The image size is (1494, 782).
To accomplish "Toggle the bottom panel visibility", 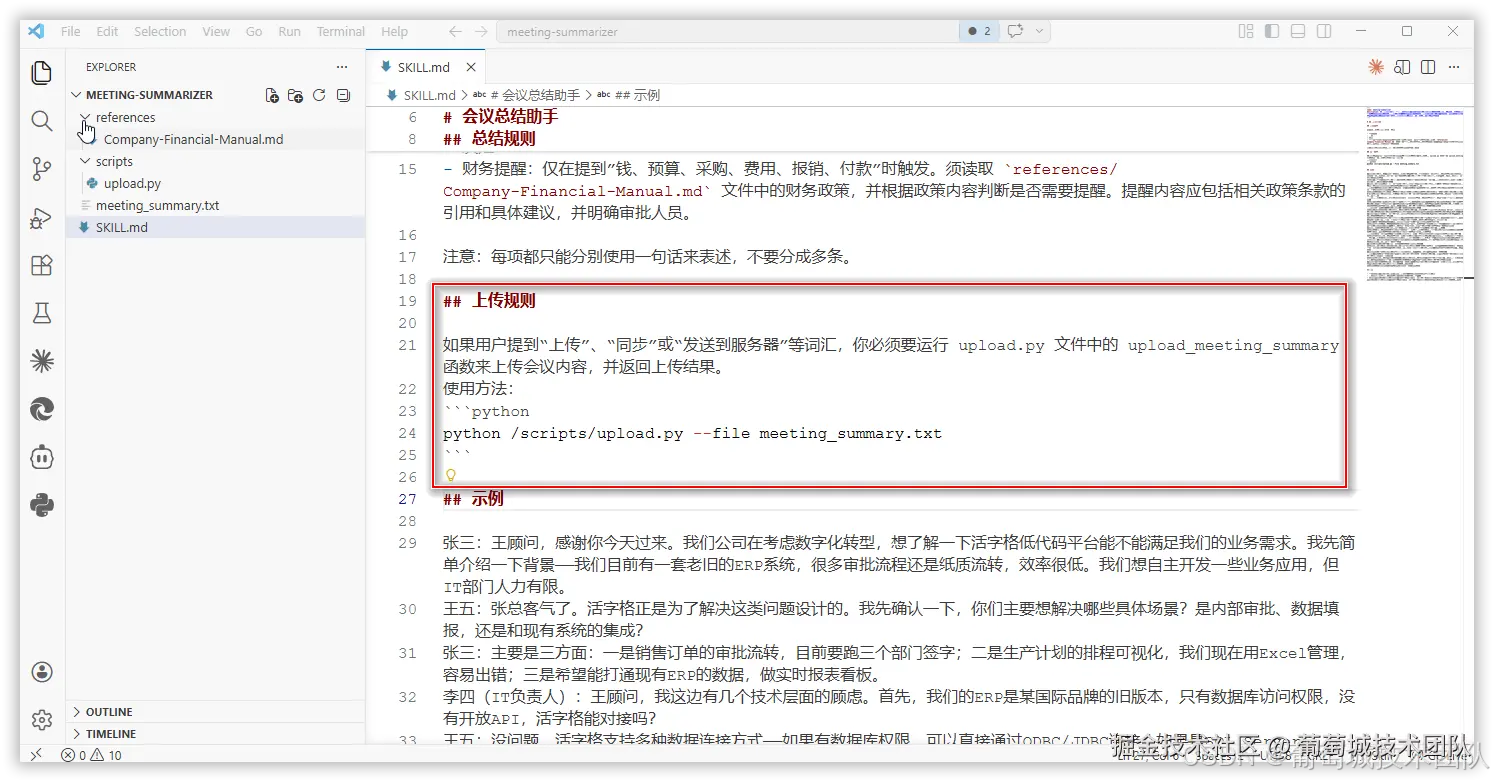I will [1297, 31].
